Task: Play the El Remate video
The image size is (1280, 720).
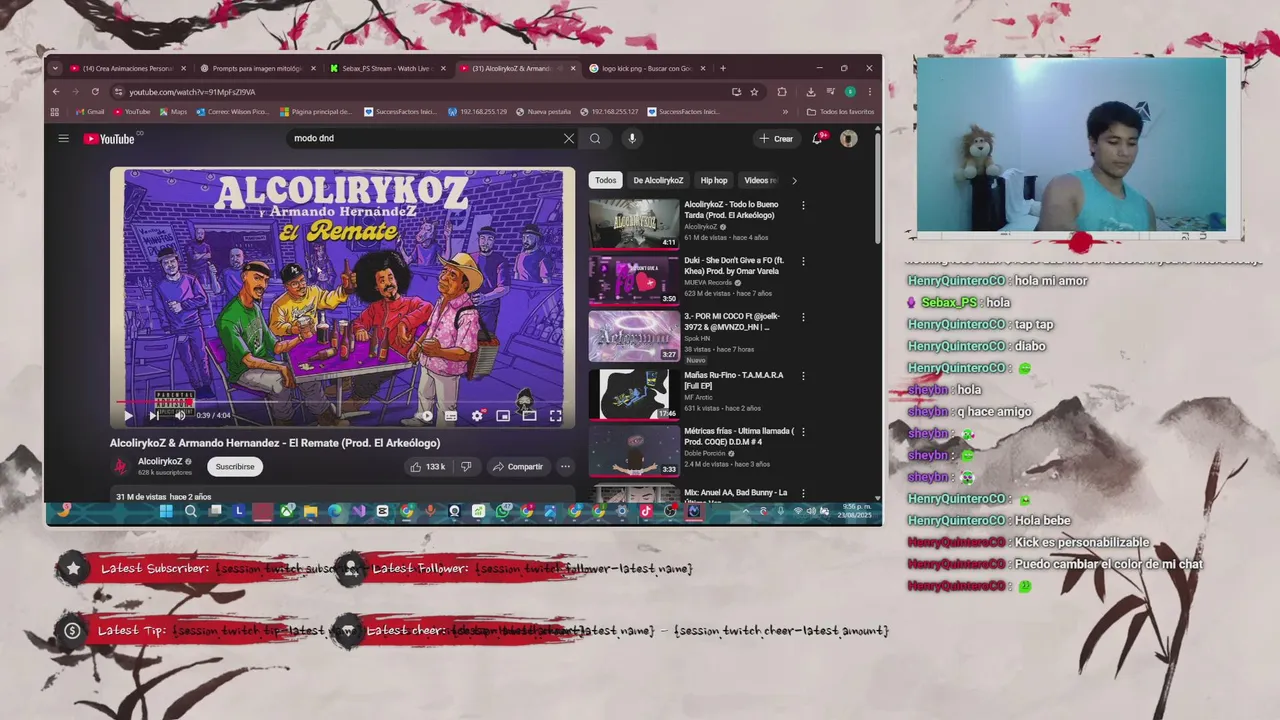Action: [x=128, y=415]
